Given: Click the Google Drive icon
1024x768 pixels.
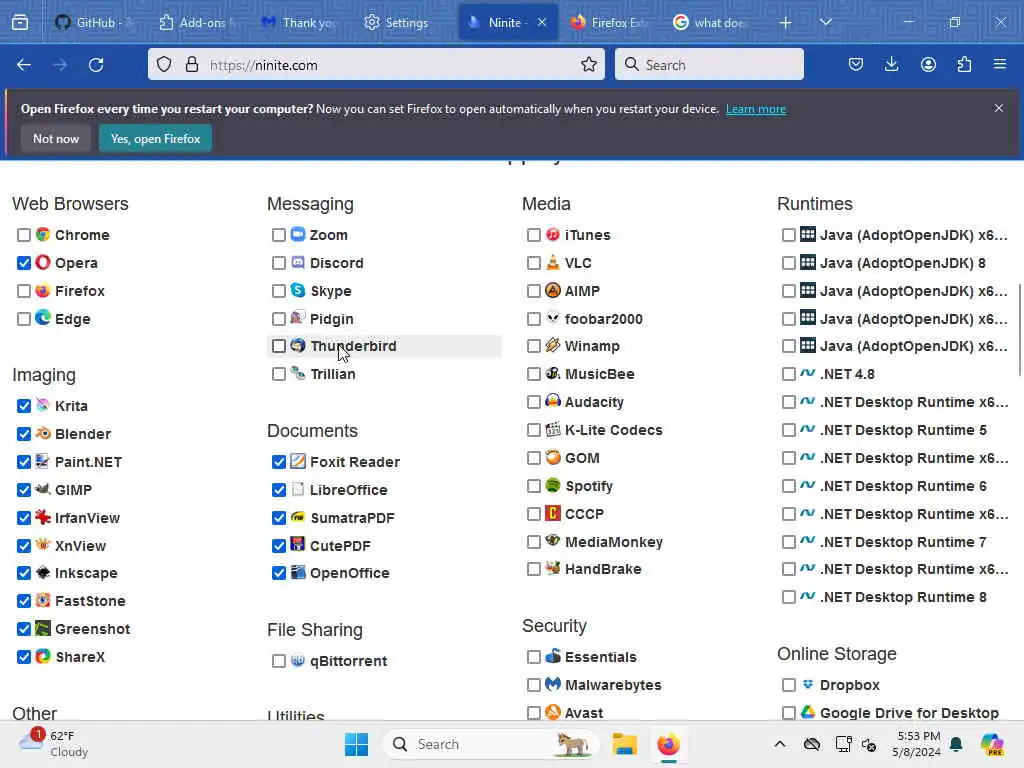Looking at the screenshot, I should (808, 712).
